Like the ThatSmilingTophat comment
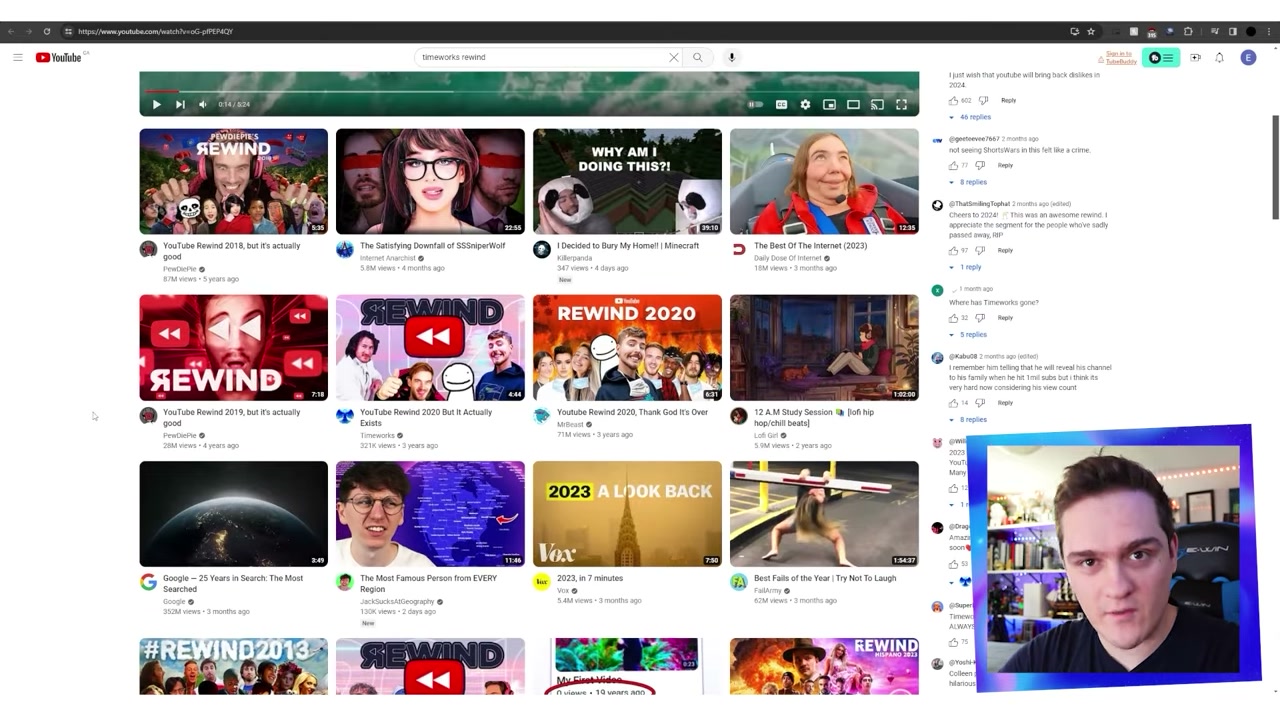The height and width of the screenshot is (720, 1280). 953,250
